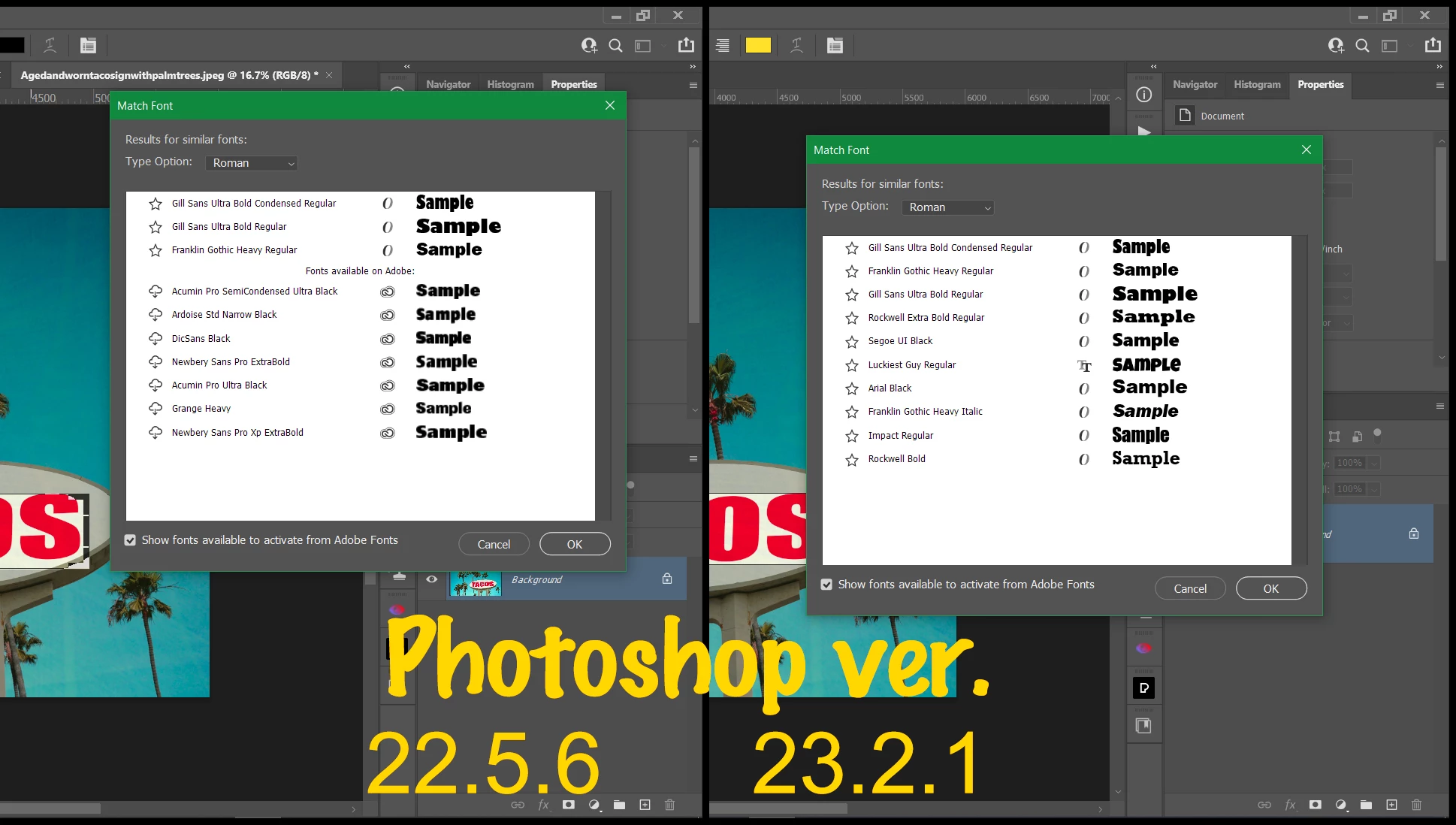
Task: Switch to Histogram tab in right window
Action: [x=1257, y=85]
